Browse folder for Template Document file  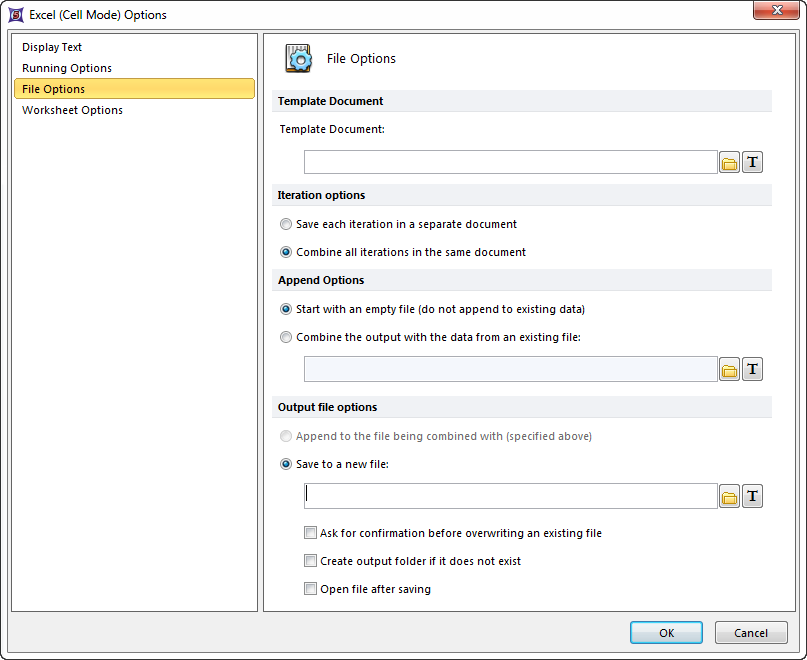pos(729,163)
